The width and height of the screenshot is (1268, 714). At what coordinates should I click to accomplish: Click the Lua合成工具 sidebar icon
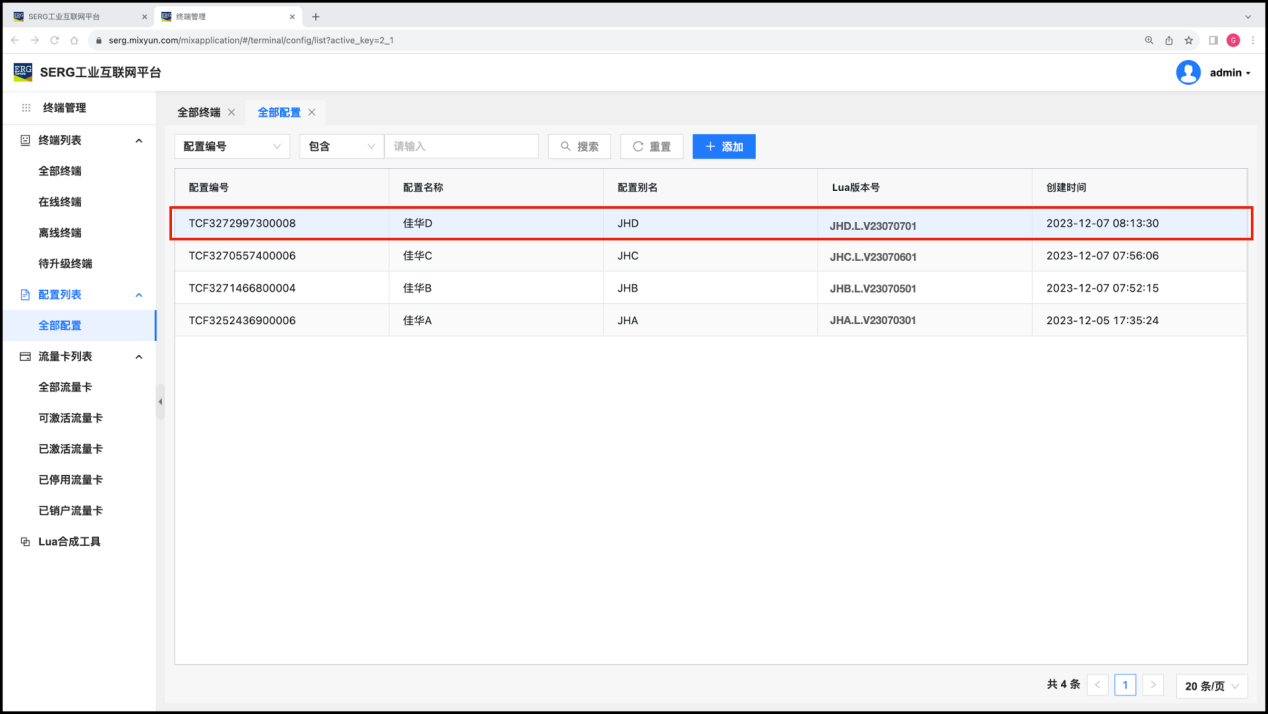pyautogui.click(x=26, y=542)
